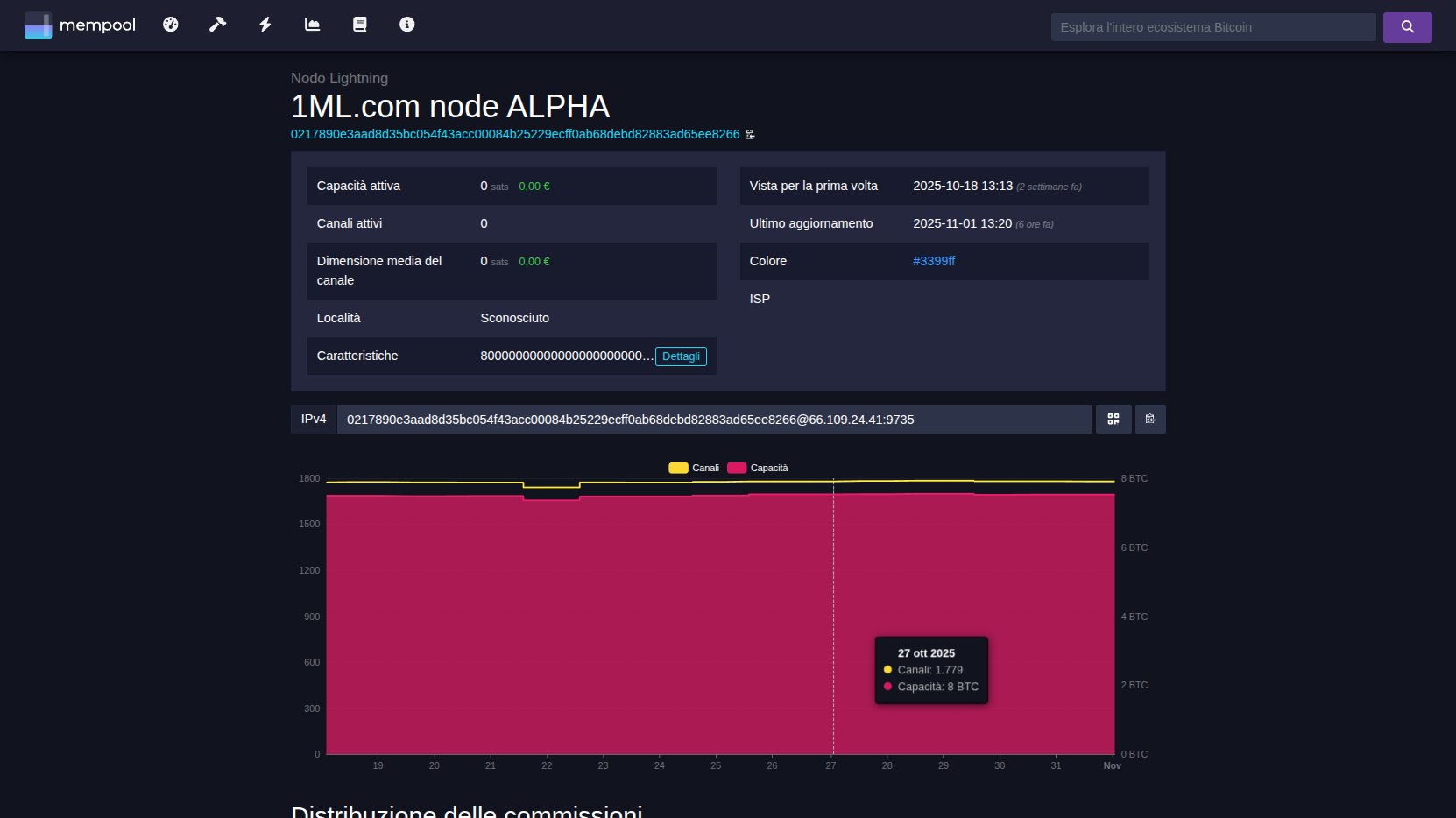Image resolution: width=1456 pixels, height=818 pixels.
Task: Click the purple search magnifier button
Action: click(1407, 27)
